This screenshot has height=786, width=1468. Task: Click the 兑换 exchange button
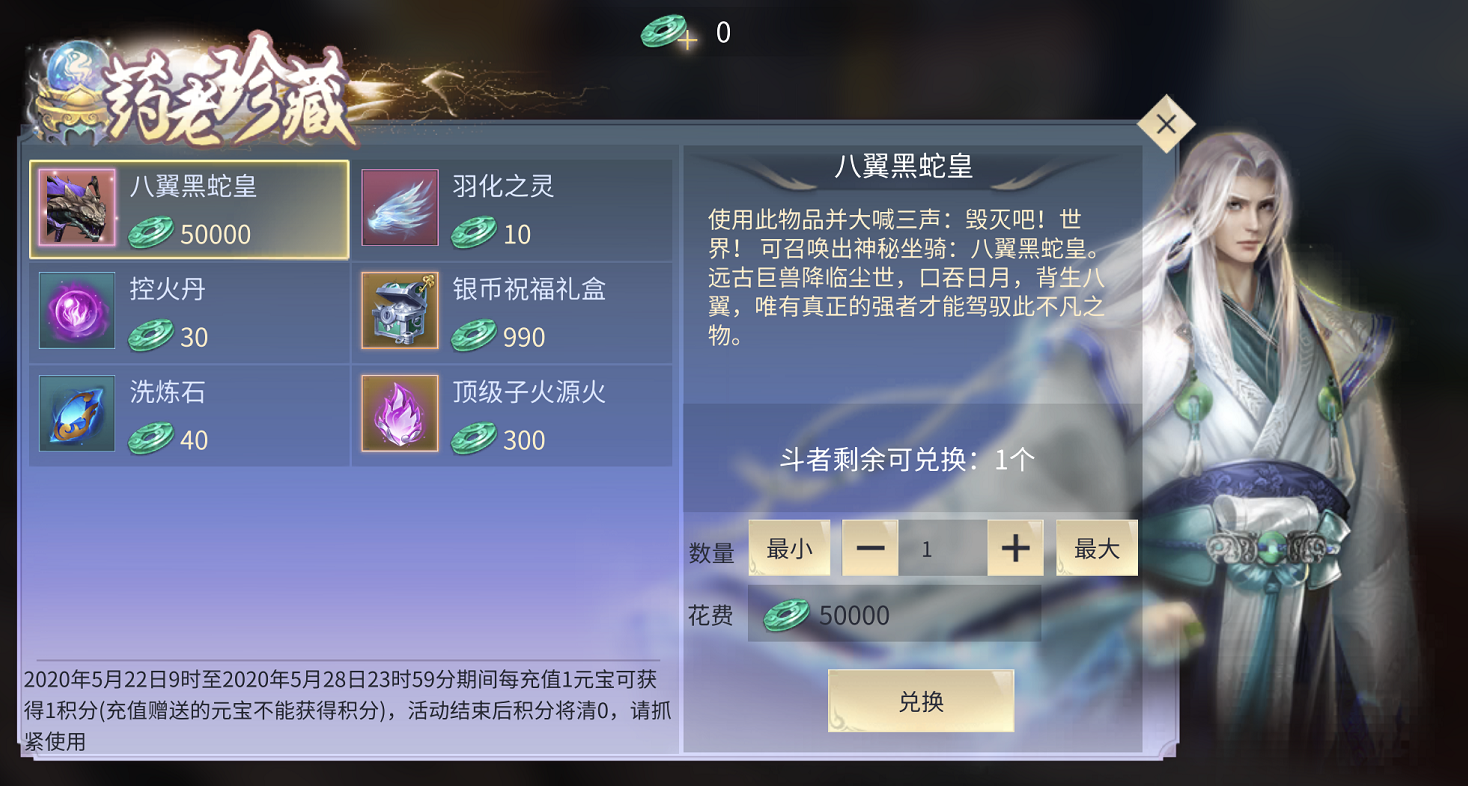921,701
